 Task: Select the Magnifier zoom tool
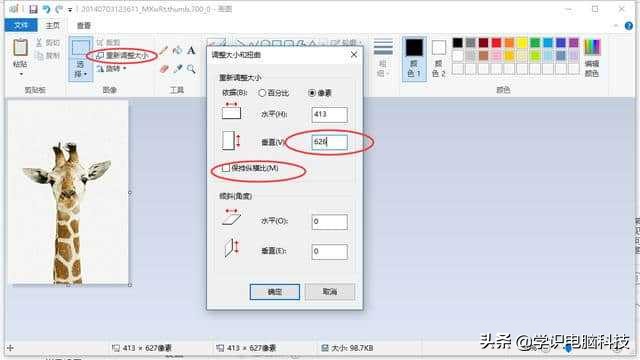191,69
